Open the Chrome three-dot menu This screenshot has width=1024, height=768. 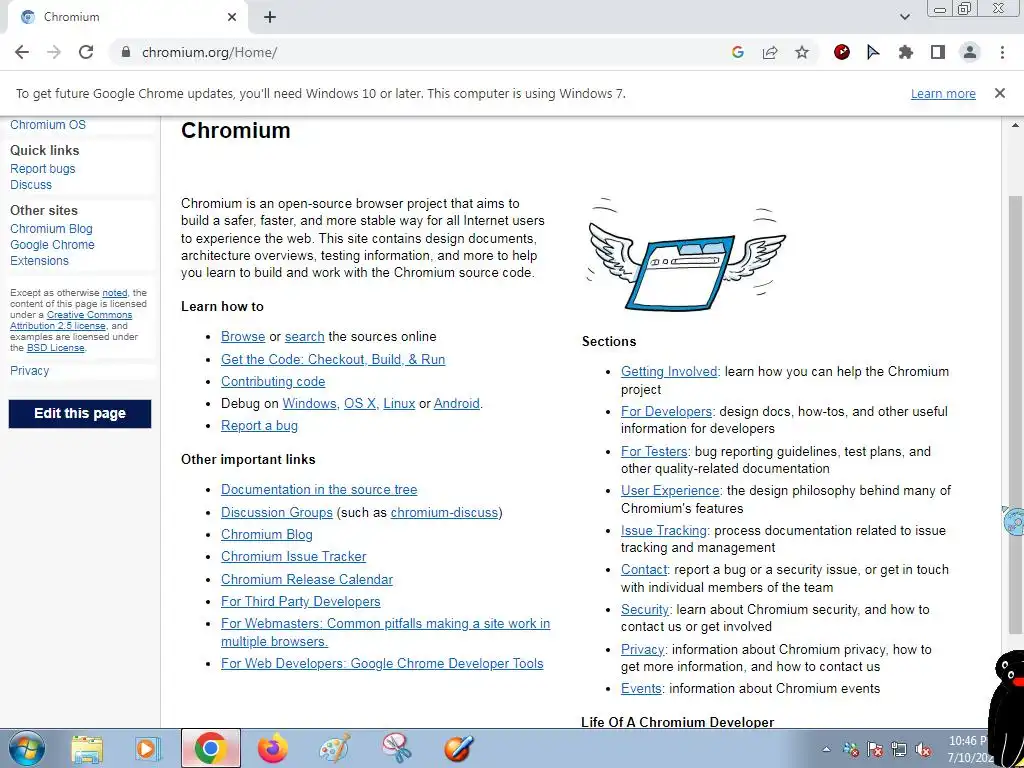(1002, 52)
